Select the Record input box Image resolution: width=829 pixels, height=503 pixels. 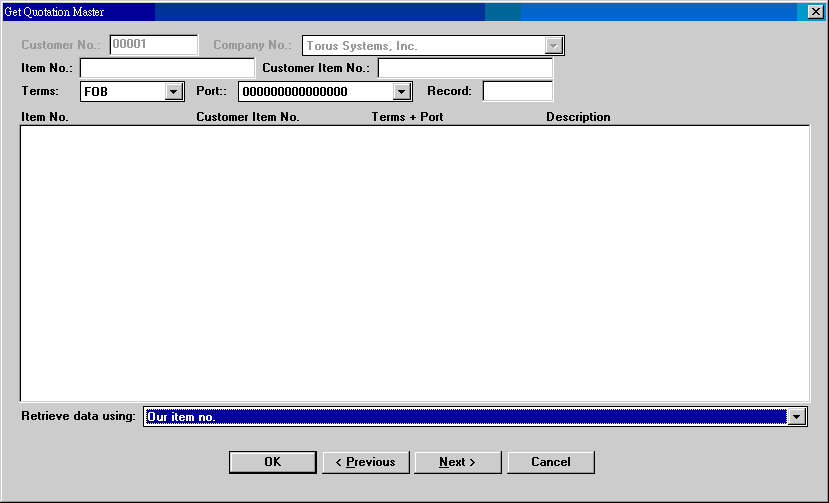(517, 92)
